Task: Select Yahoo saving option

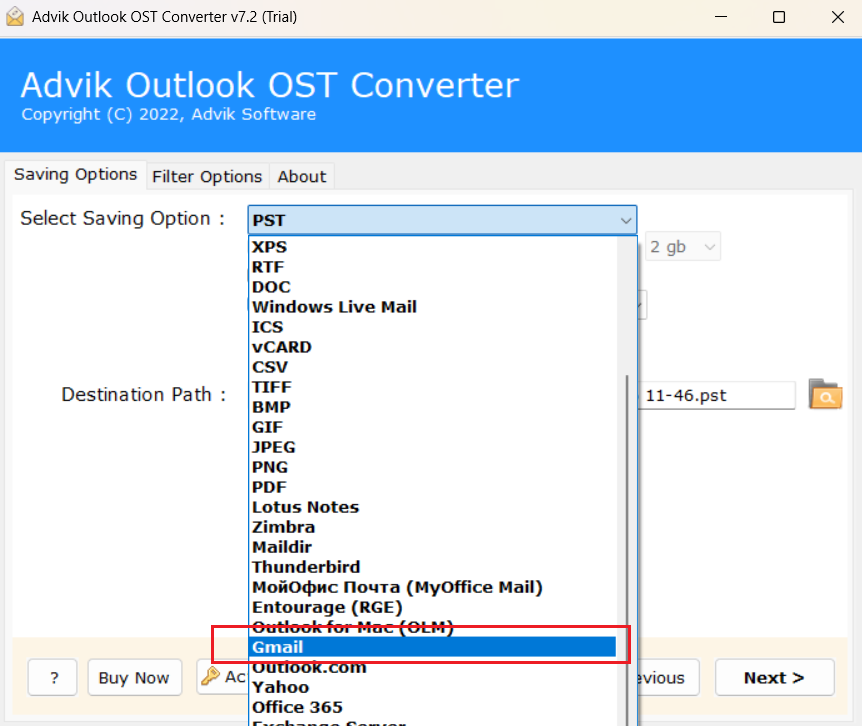Action: click(x=433, y=688)
